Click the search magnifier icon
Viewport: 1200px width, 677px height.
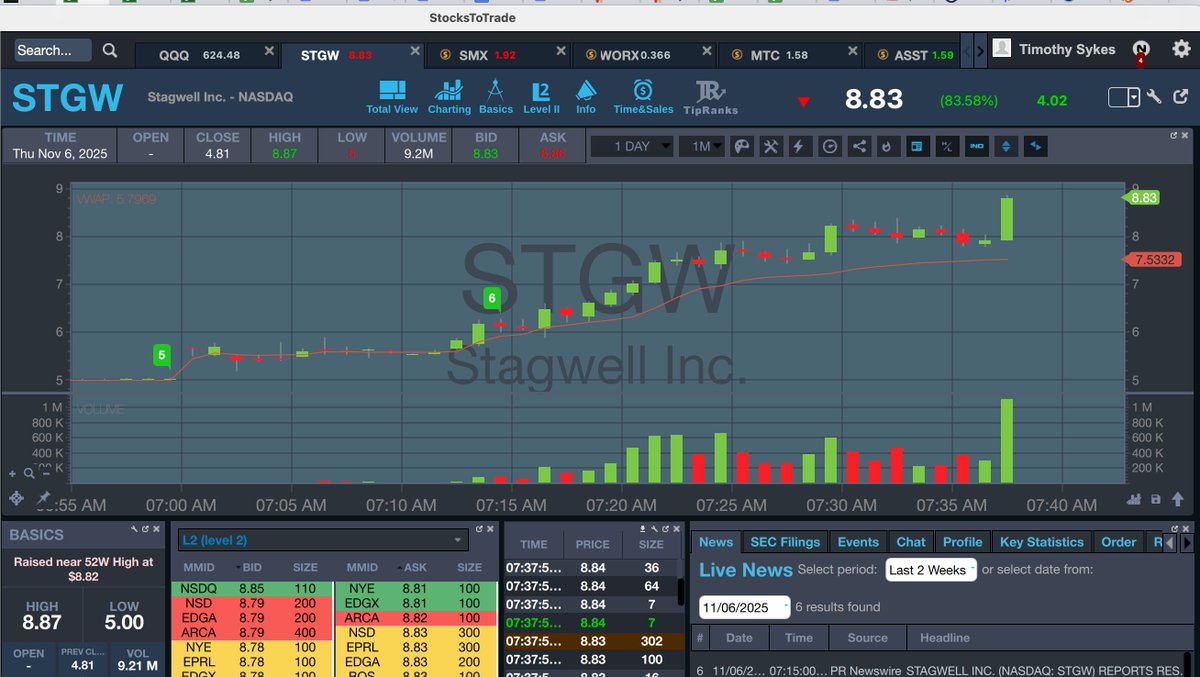pyautogui.click(x=110, y=50)
